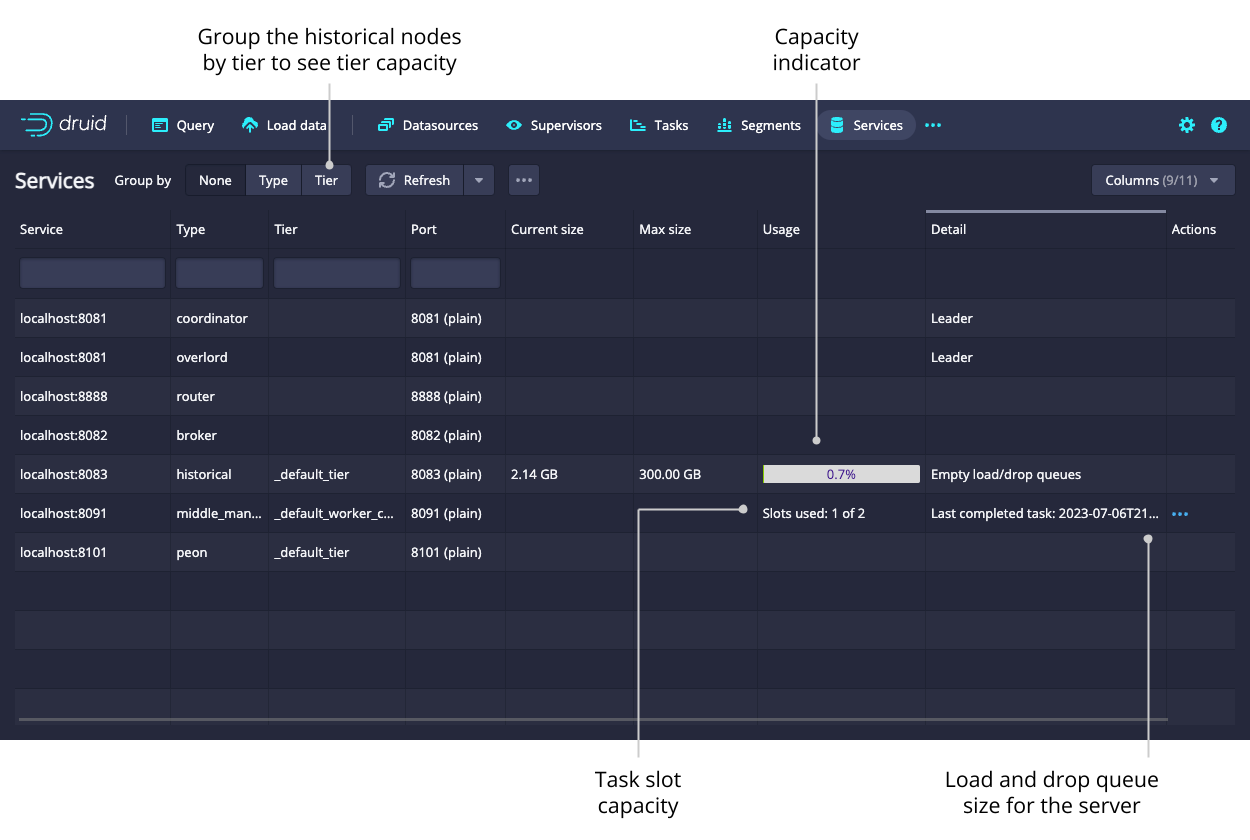Go to Load data
Screen dimensions: 1250x840
pyautogui.click(x=285, y=125)
